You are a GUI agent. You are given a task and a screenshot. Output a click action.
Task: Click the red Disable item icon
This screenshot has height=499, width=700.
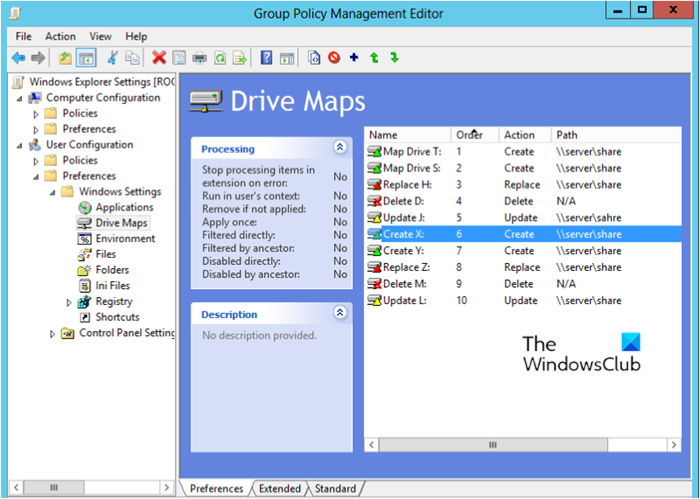tap(334, 58)
